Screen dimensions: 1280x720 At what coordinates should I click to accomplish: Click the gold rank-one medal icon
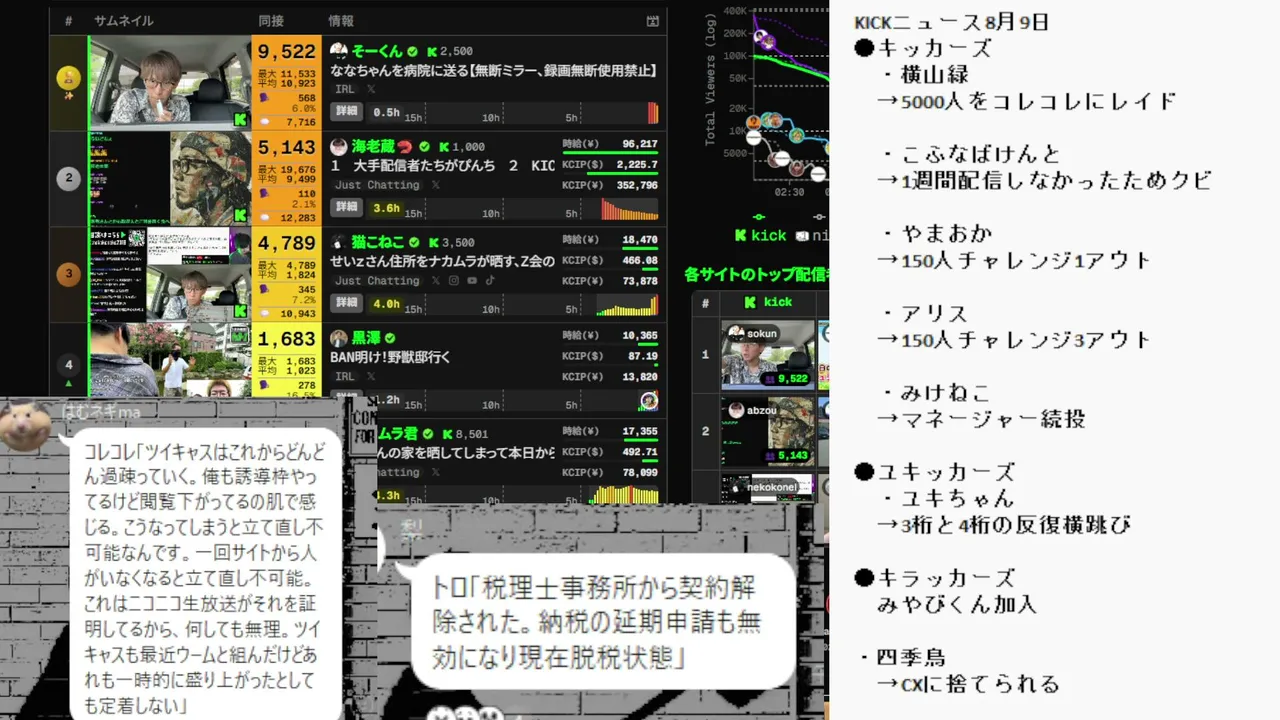[68, 77]
